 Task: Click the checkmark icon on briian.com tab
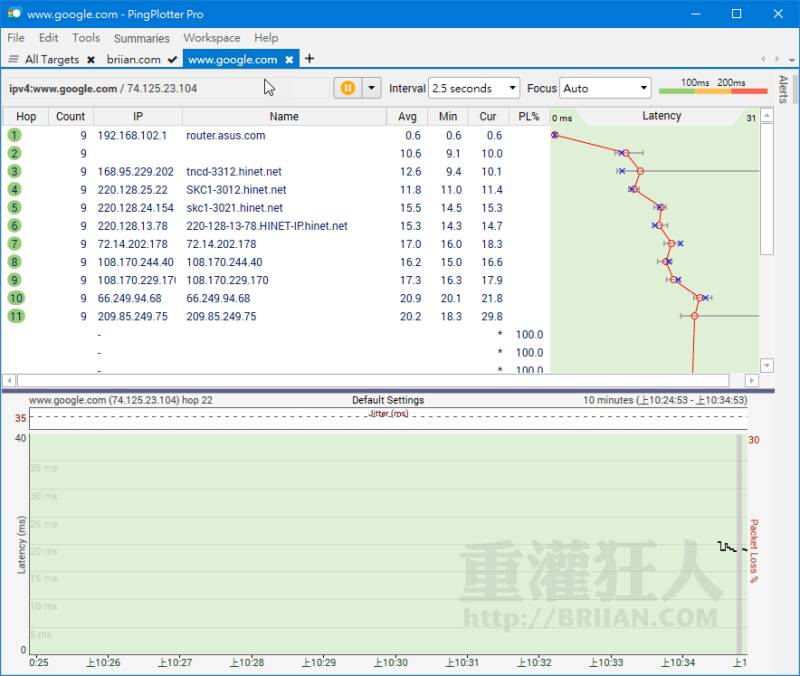[172, 60]
